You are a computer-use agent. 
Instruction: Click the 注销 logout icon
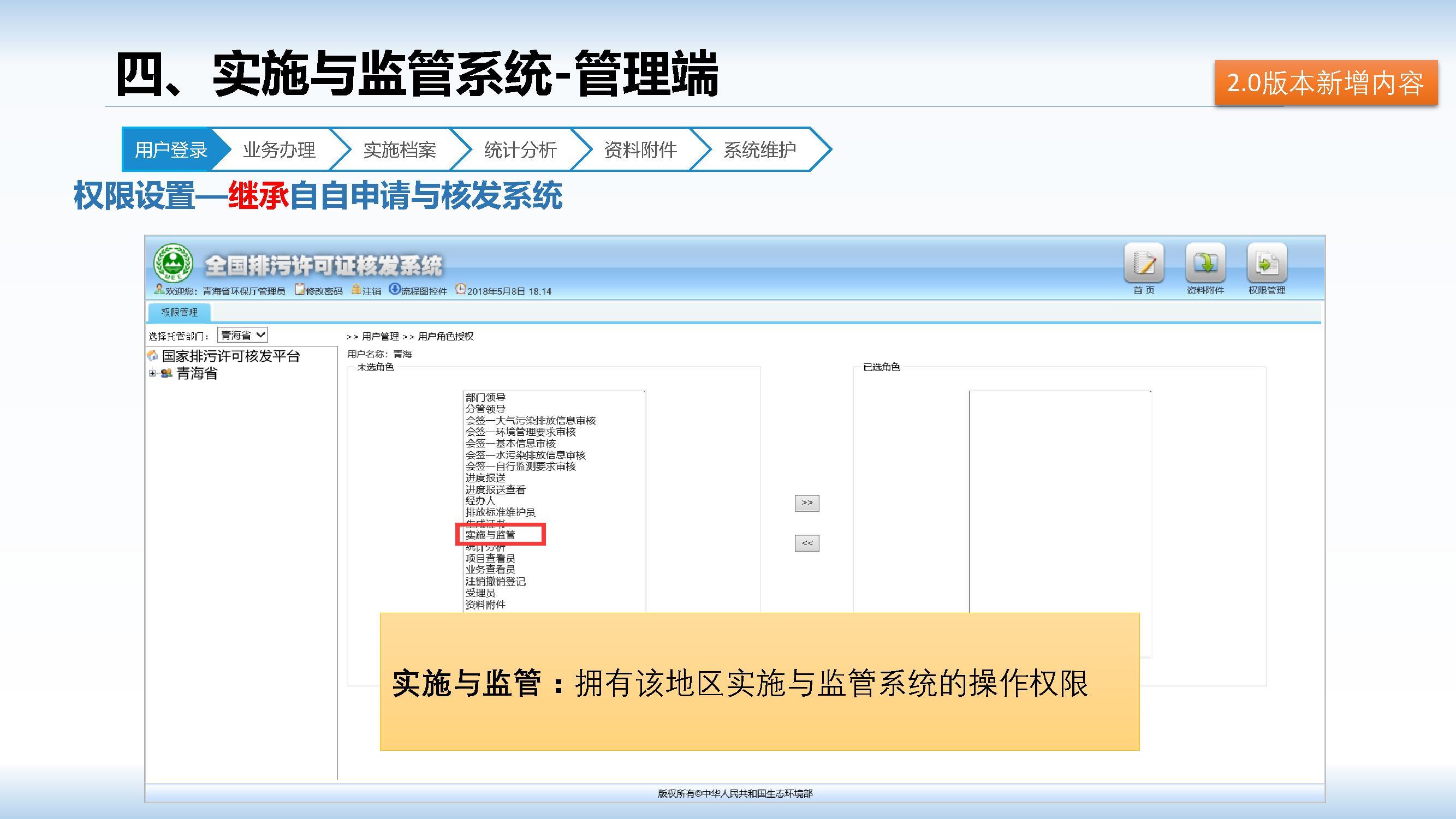click(x=356, y=290)
